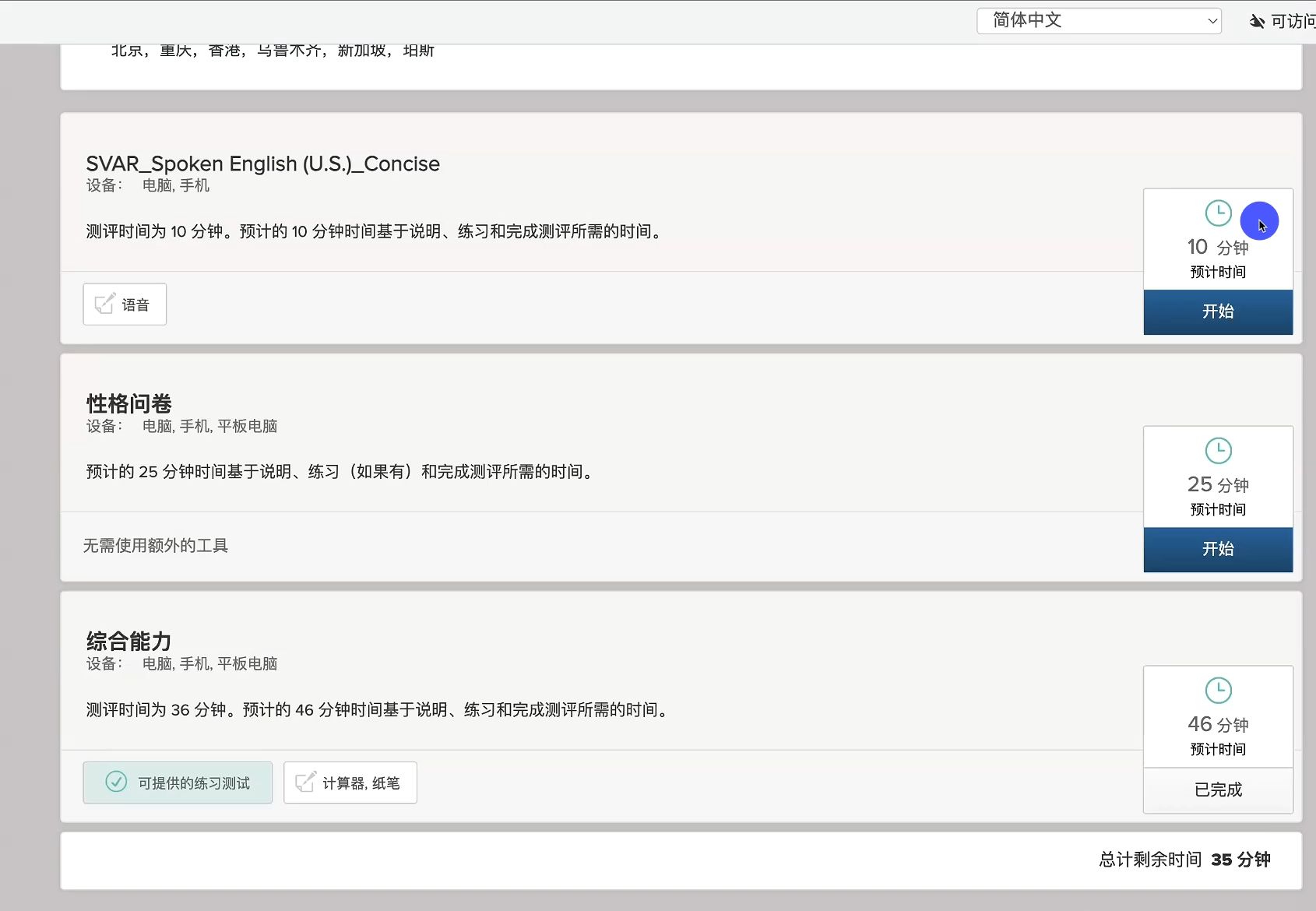Click the 性格问卷 heading
The width and height of the screenshot is (1316, 911).
128,404
